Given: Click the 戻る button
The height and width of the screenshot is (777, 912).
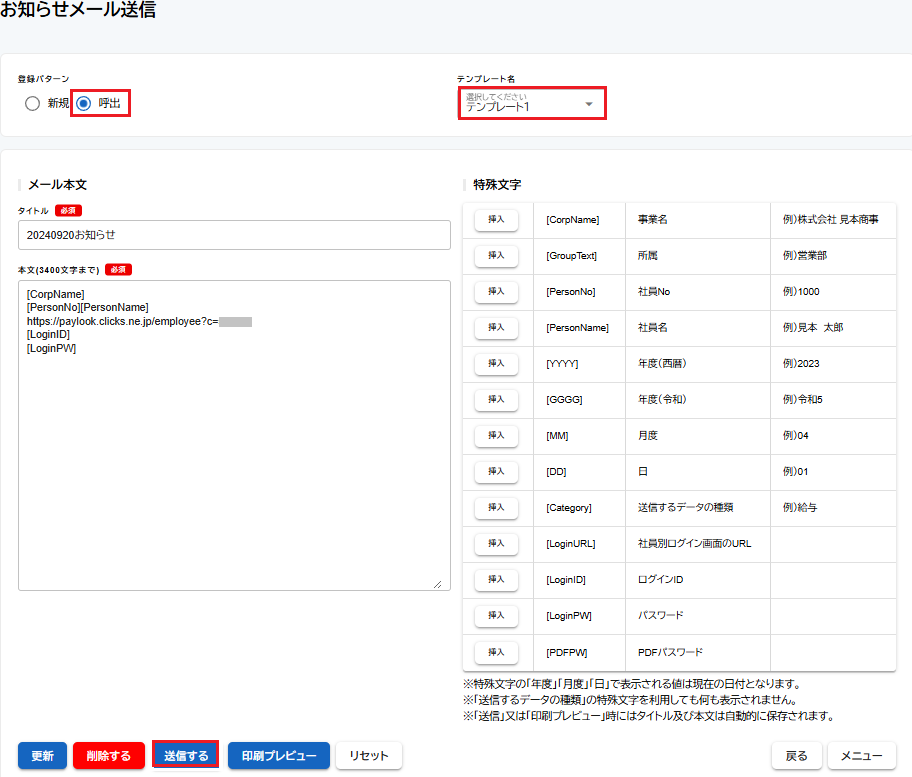Looking at the screenshot, I should (x=797, y=755).
